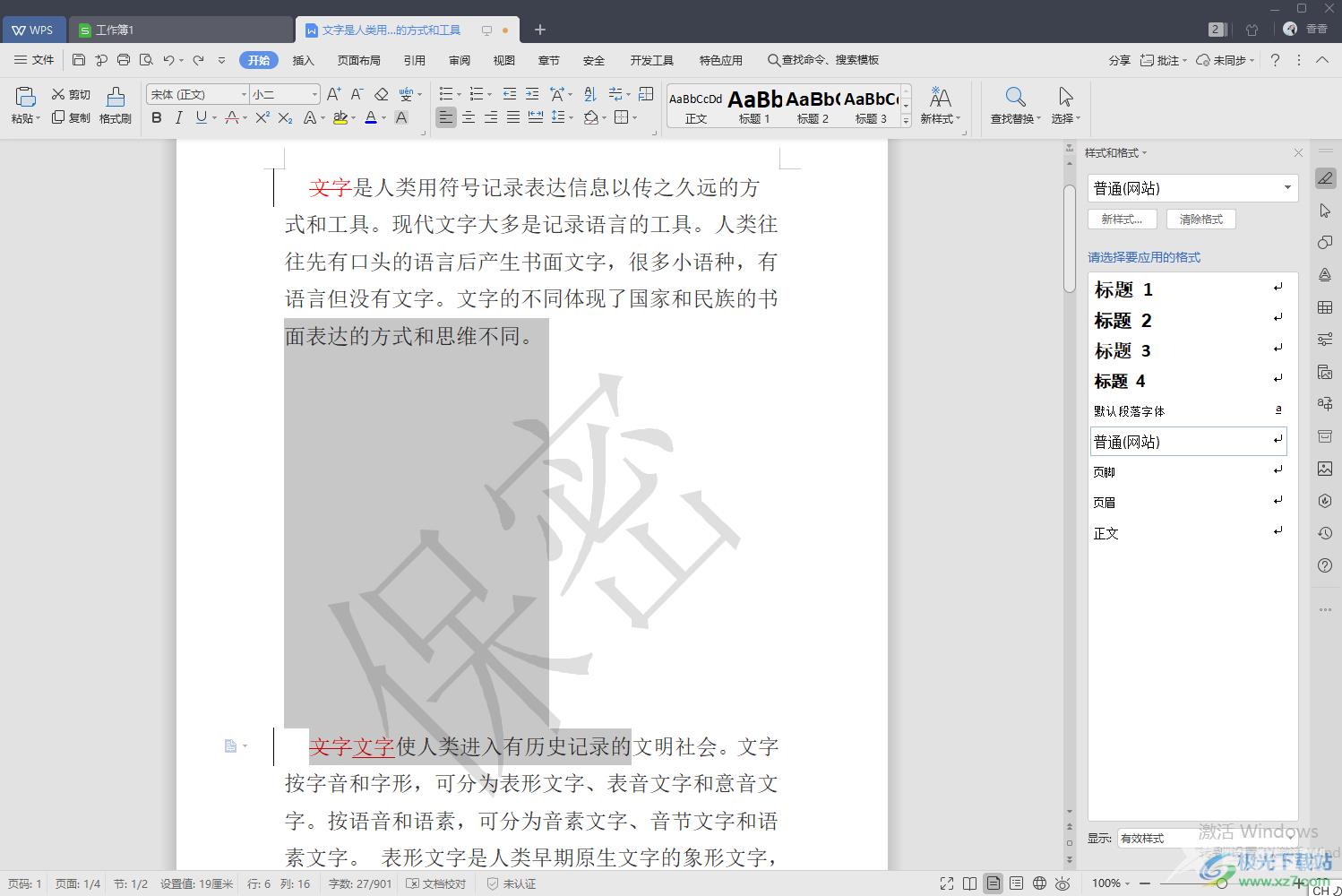Set paragraph alignment to left

[445, 117]
